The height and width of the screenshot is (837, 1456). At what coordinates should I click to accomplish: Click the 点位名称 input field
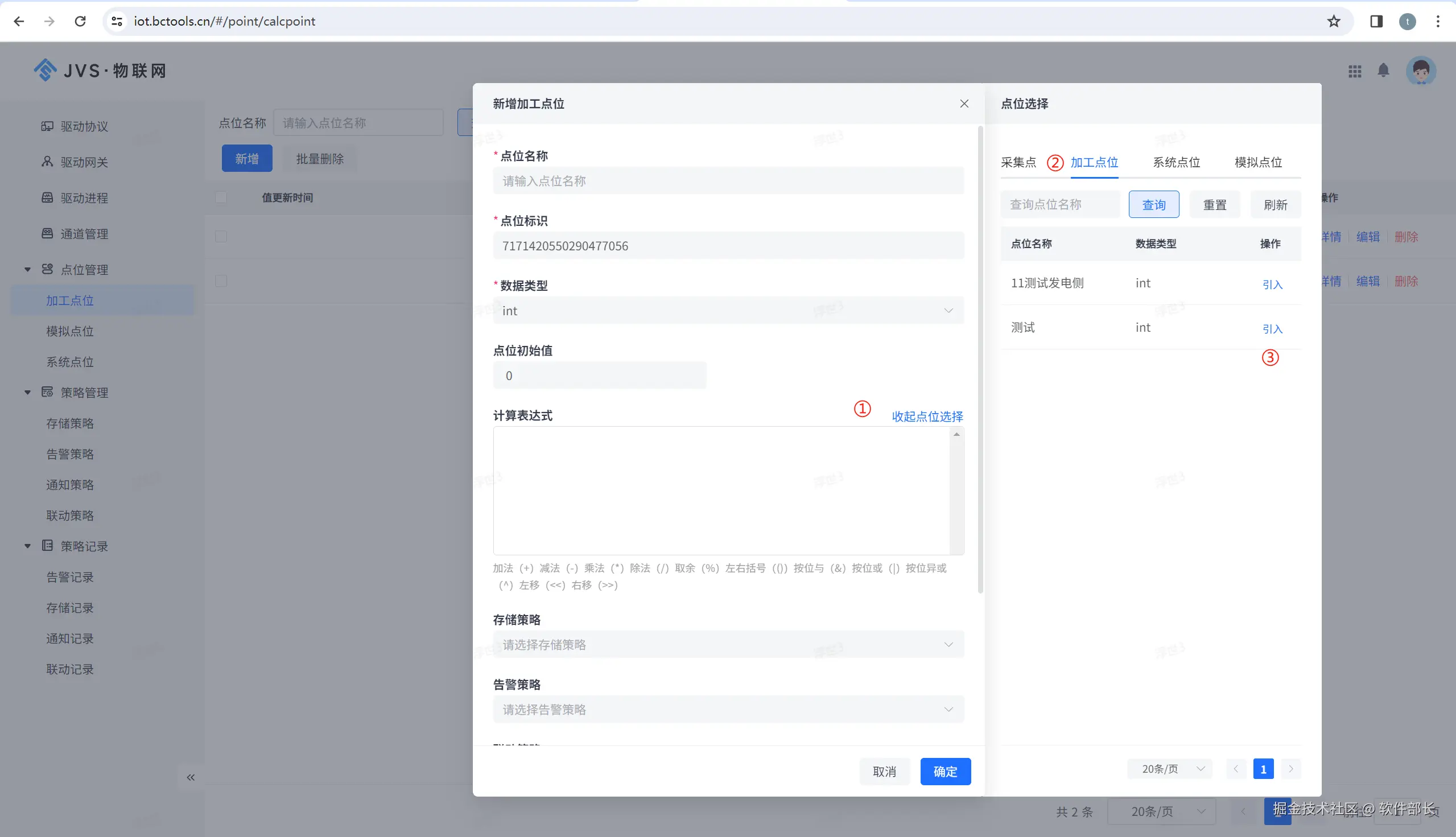tap(728, 181)
